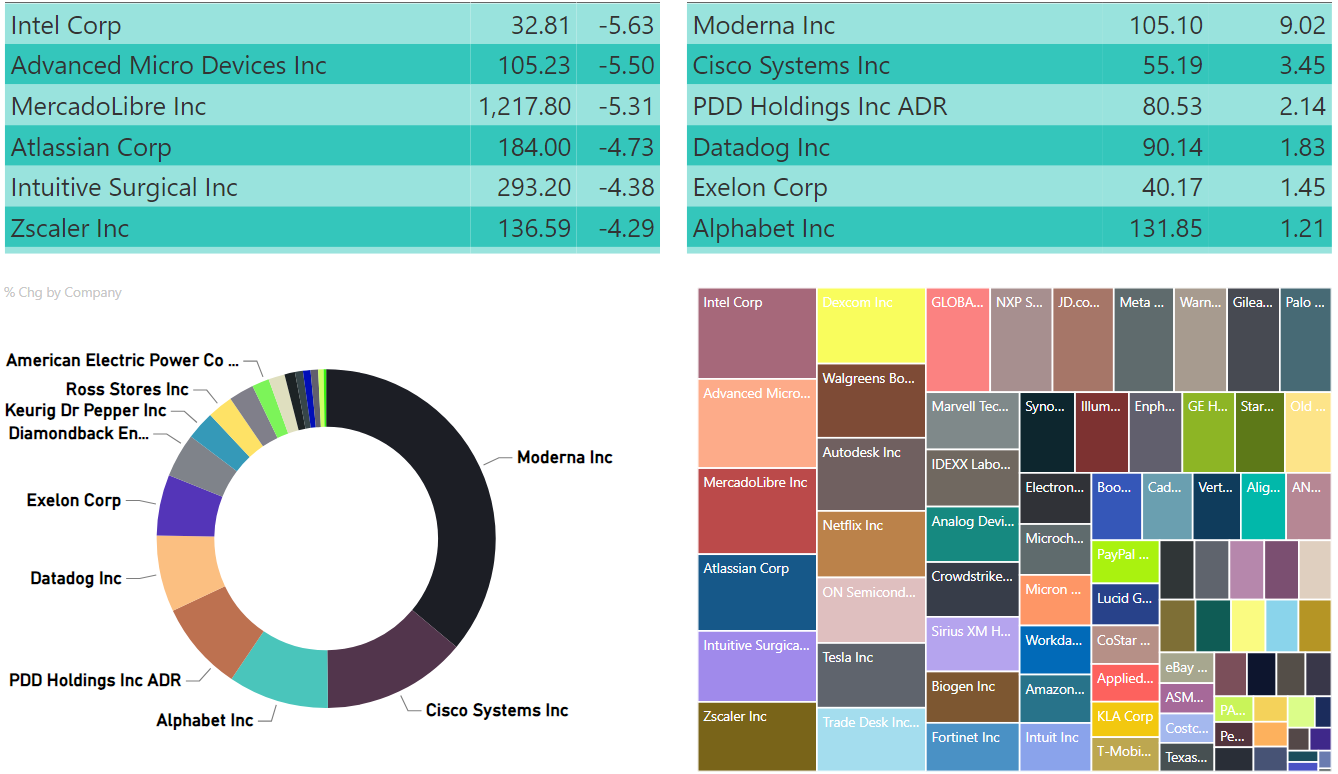Select the Zscaler Inc treemap tile
Screen dimensions: 1338x774
(757, 737)
